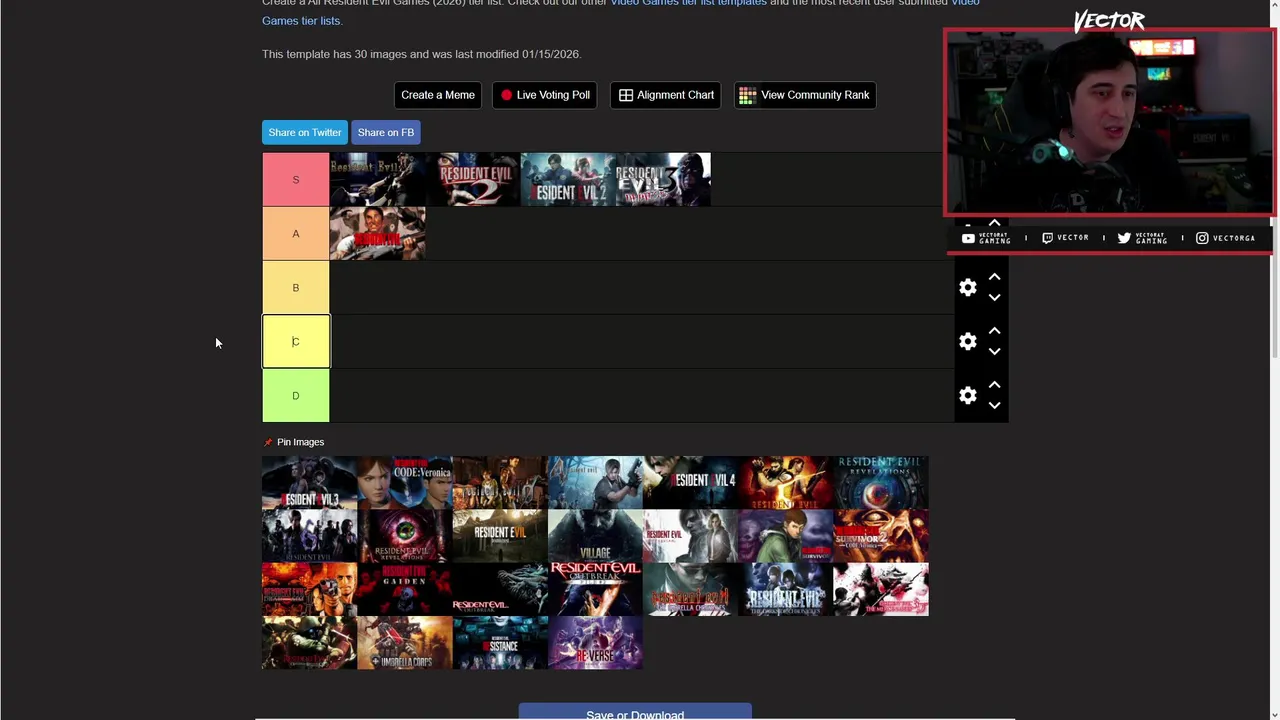Select the Resident Evil 0 thumbnail

500,483
